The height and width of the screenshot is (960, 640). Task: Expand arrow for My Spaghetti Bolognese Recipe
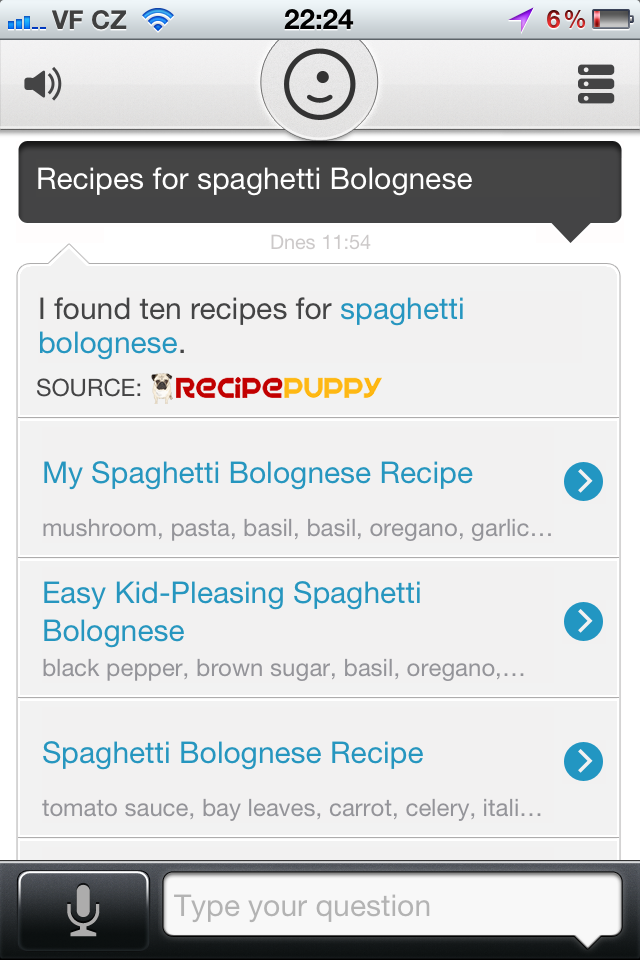pos(583,482)
